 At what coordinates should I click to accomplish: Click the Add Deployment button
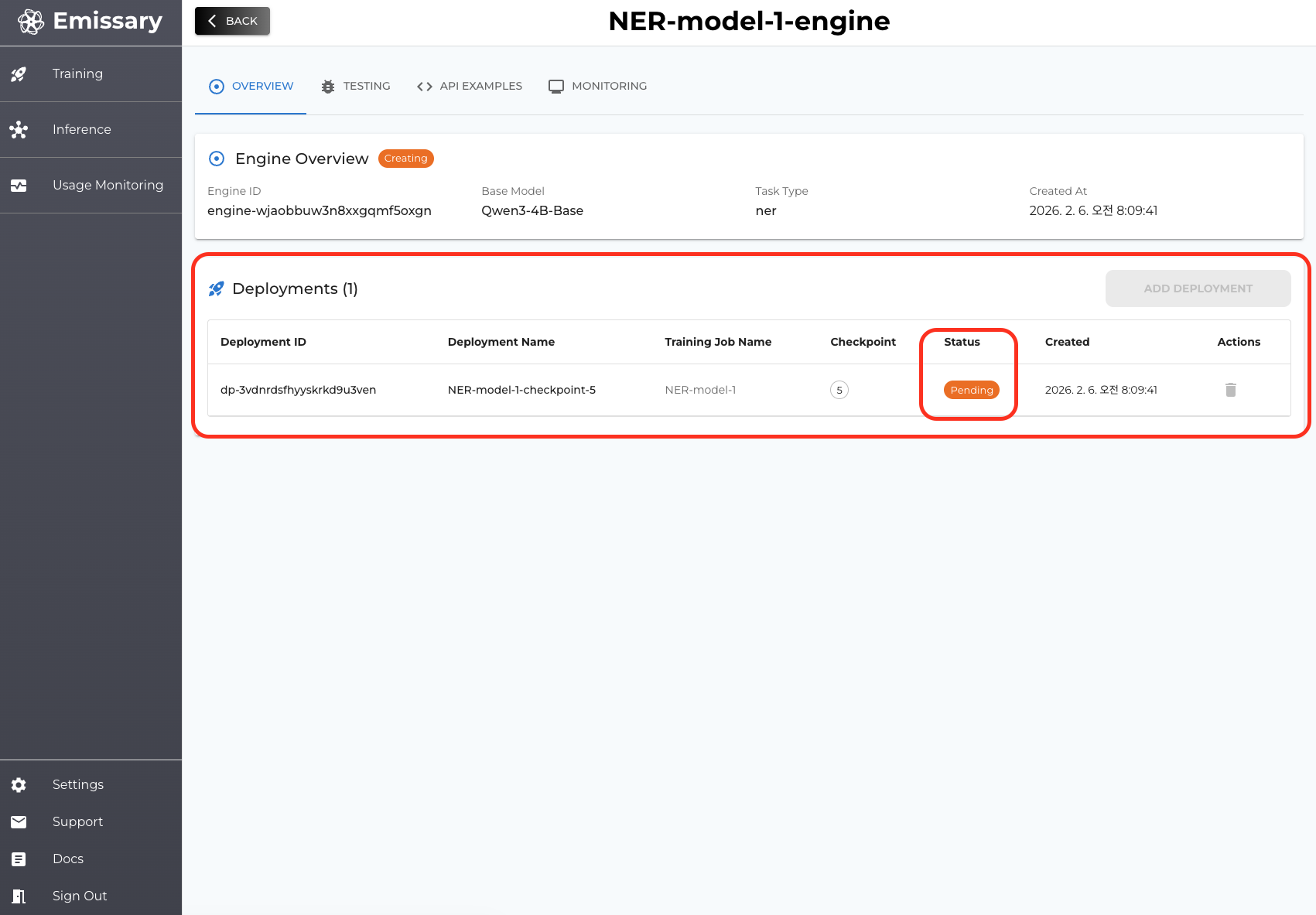coord(1198,288)
